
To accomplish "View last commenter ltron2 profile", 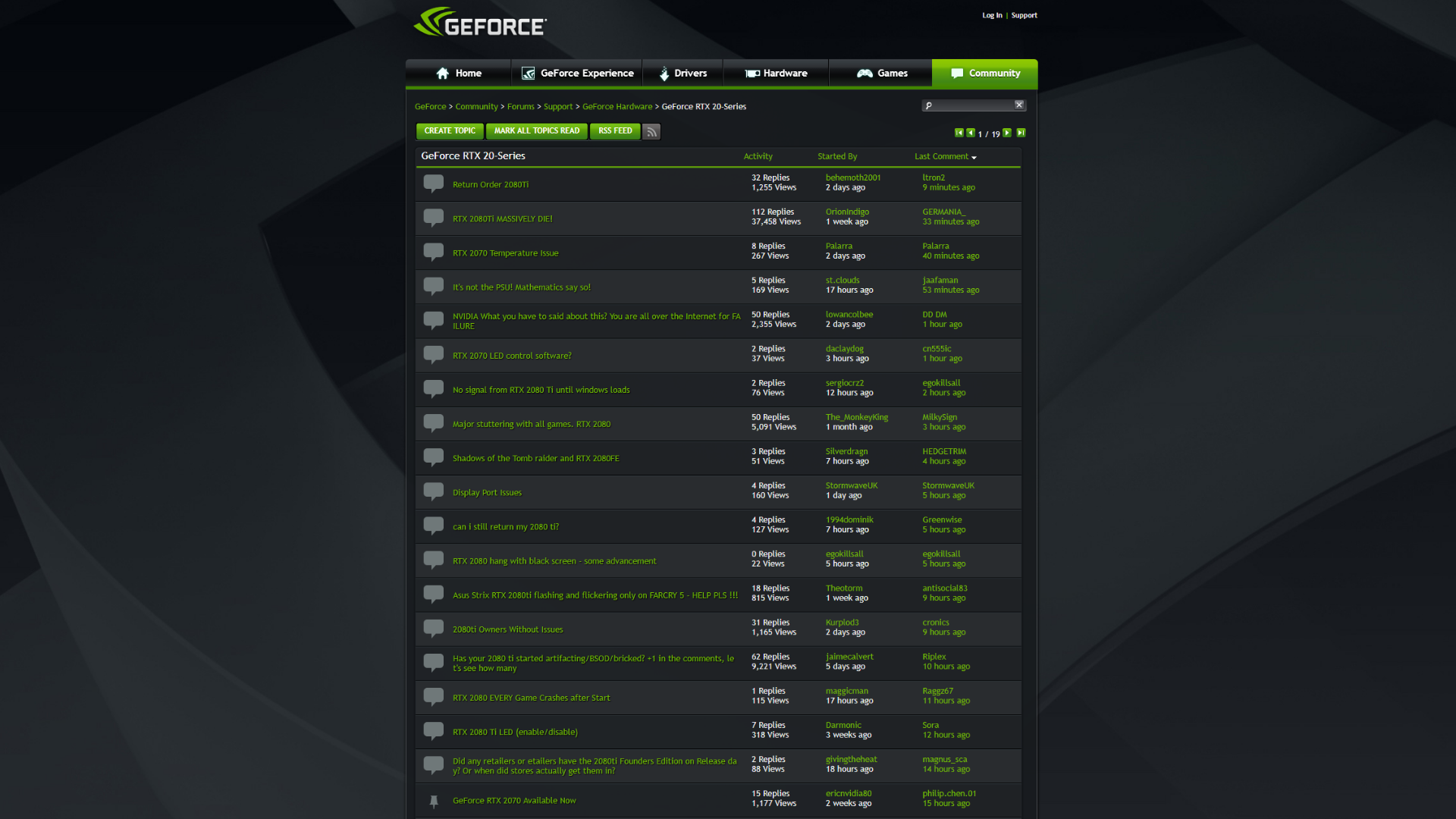I will click(934, 177).
